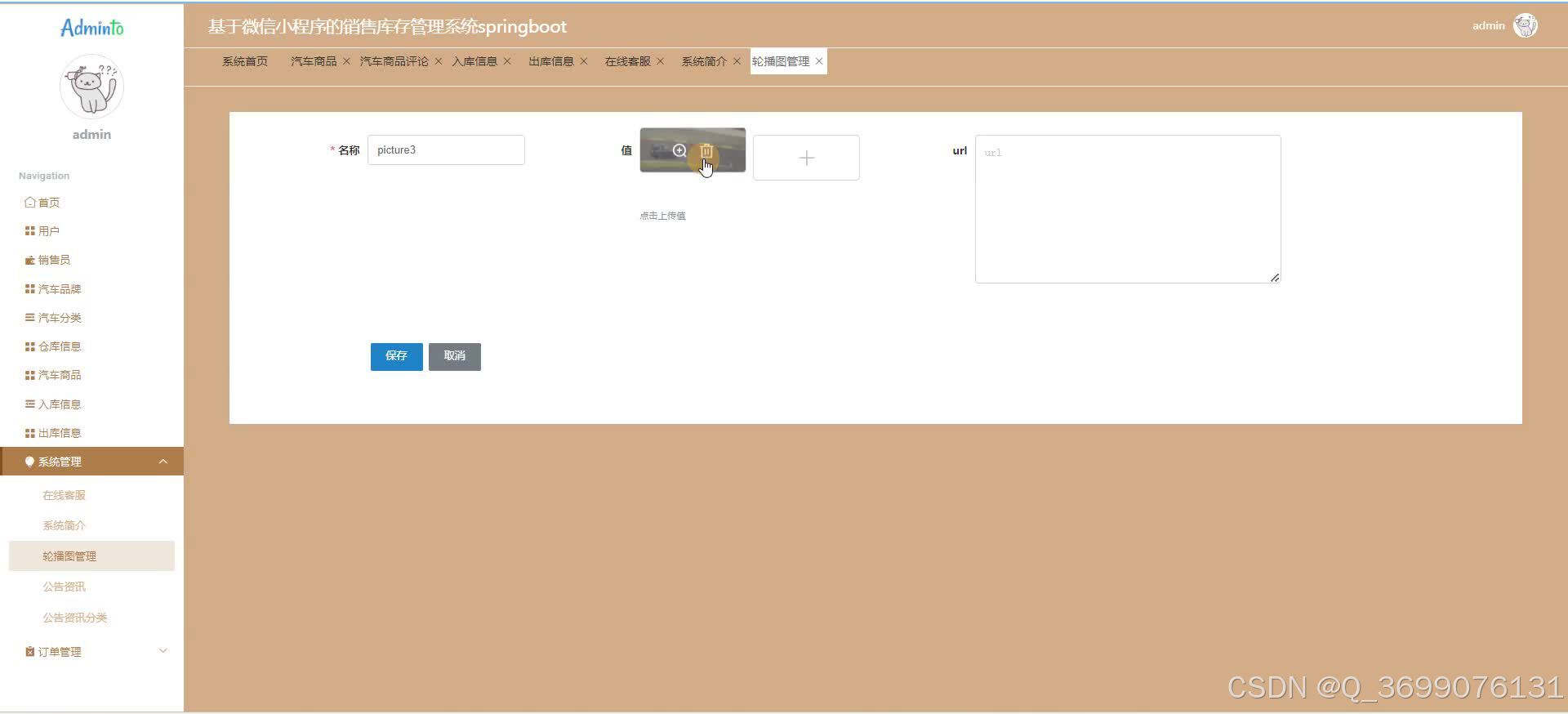
Task: Close the 汽车商品 tab
Action: pos(346,61)
